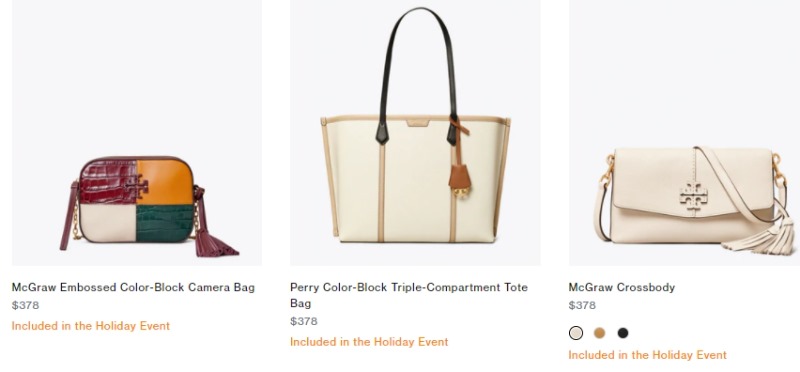The width and height of the screenshot is (800, 372).
Task: Select the cream color swatch
Action: [x=576, y=333]
